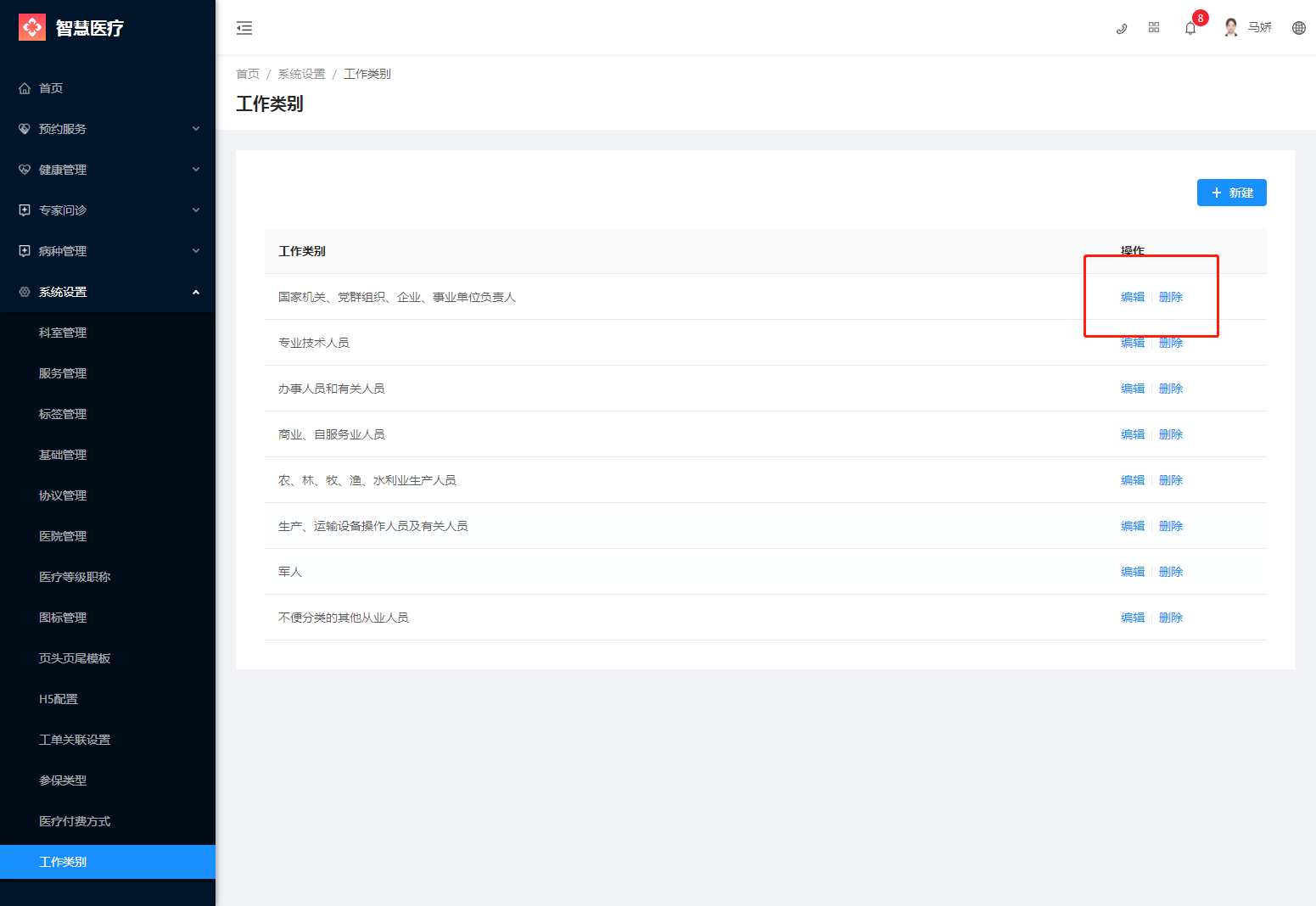
Task: Open 图标管理 submenu item
Action: [x=108, y=618]
